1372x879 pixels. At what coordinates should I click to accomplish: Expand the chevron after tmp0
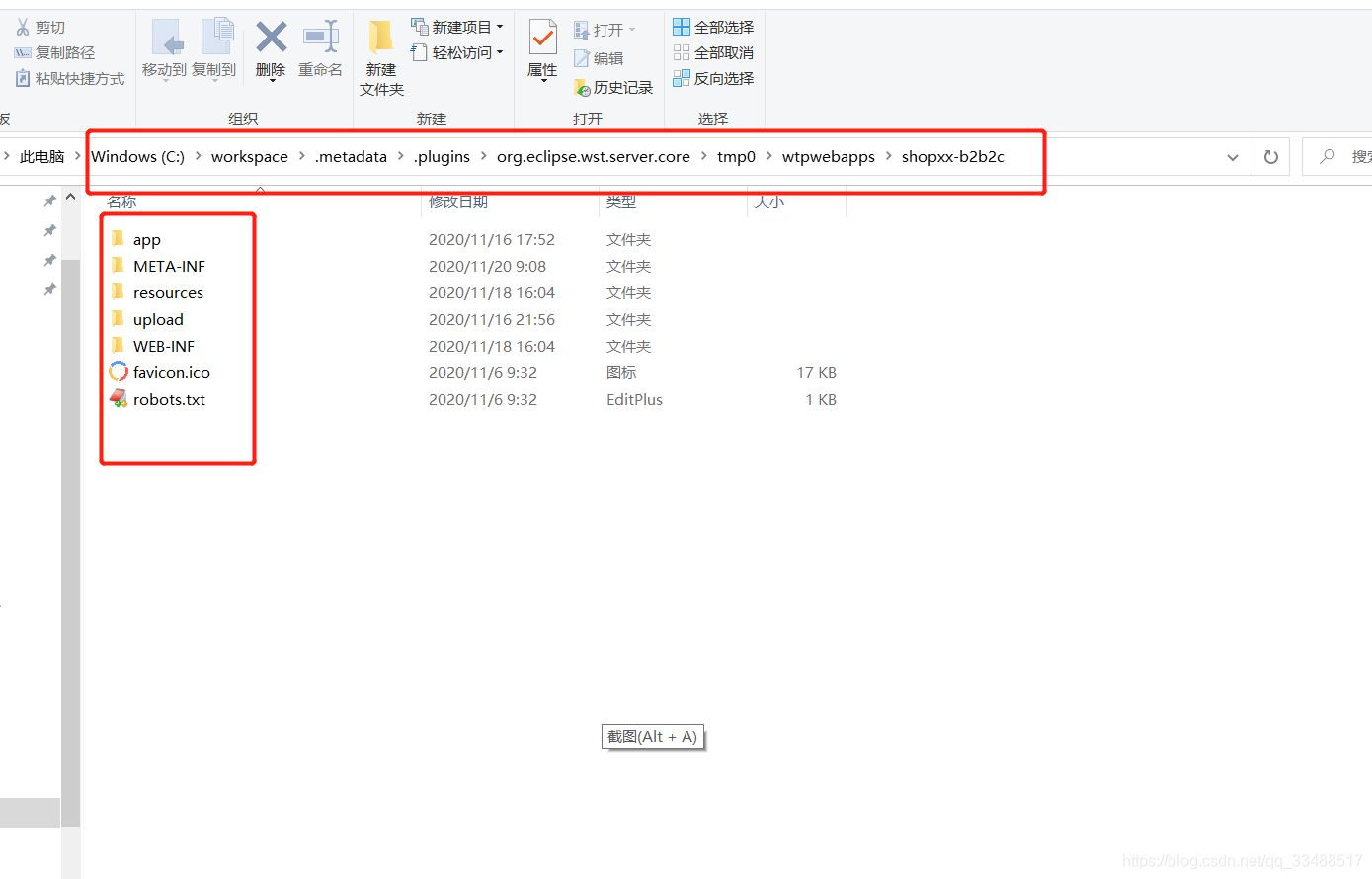click(769, 156)
